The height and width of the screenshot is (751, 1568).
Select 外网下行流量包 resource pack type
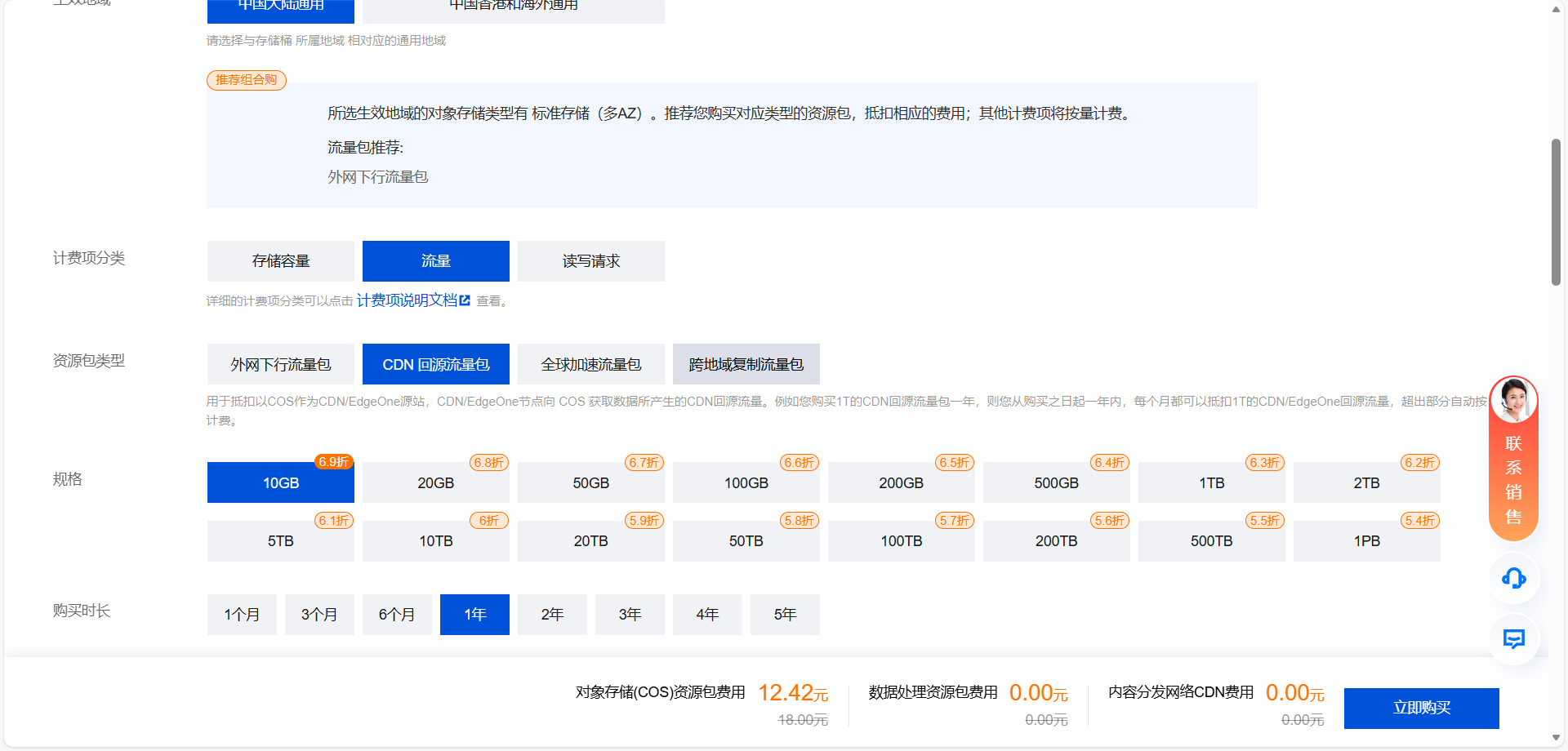click(x=280, y=364)
